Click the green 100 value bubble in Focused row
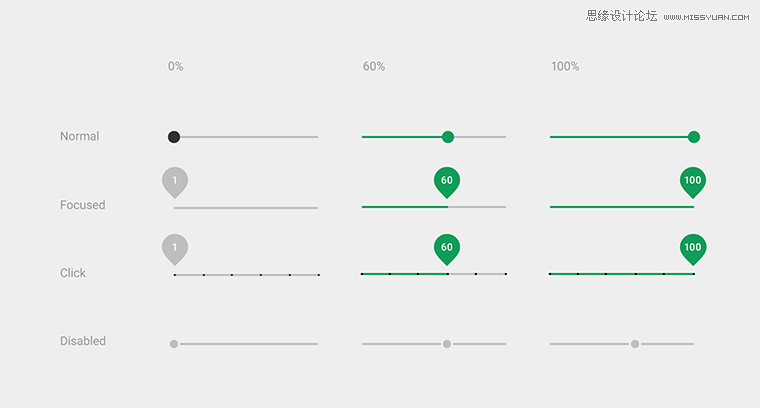Viewport: 760px width, 408px height. [x=693, y=183]
